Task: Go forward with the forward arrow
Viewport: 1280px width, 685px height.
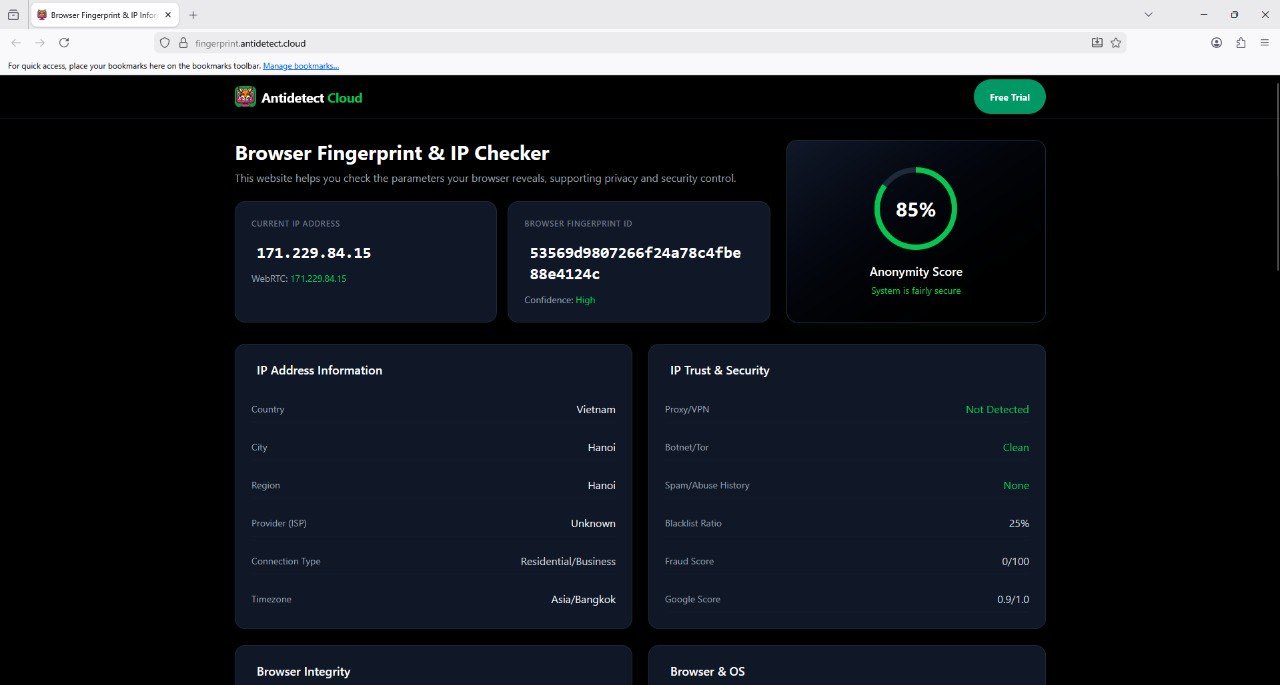Action: click(40, 43)
